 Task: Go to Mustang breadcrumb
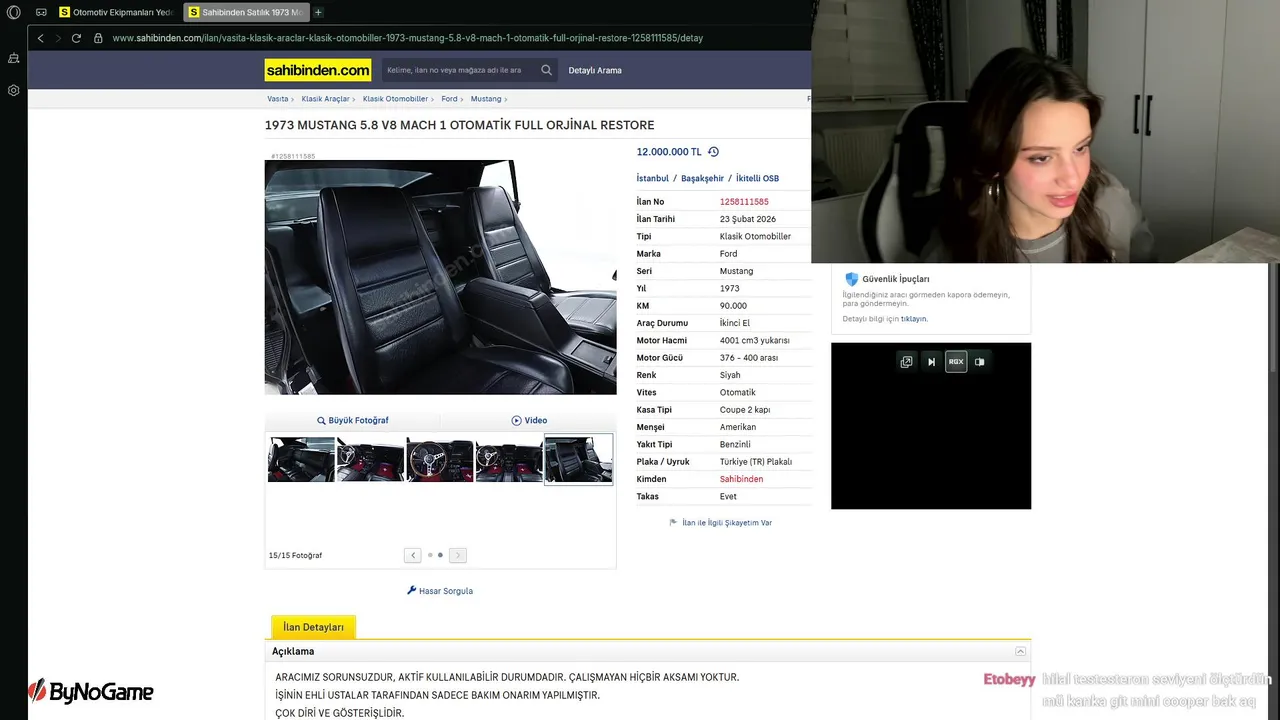pyautogui.click(x=486, y=99)
